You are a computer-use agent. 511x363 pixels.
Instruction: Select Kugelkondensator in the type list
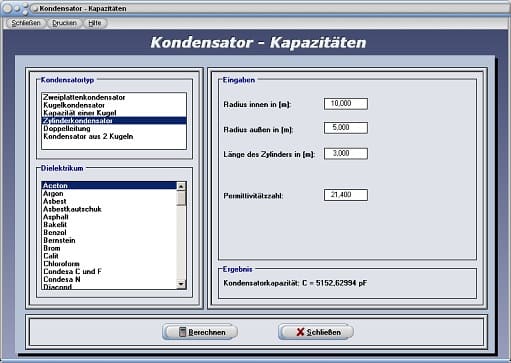(x=114, y=105)
